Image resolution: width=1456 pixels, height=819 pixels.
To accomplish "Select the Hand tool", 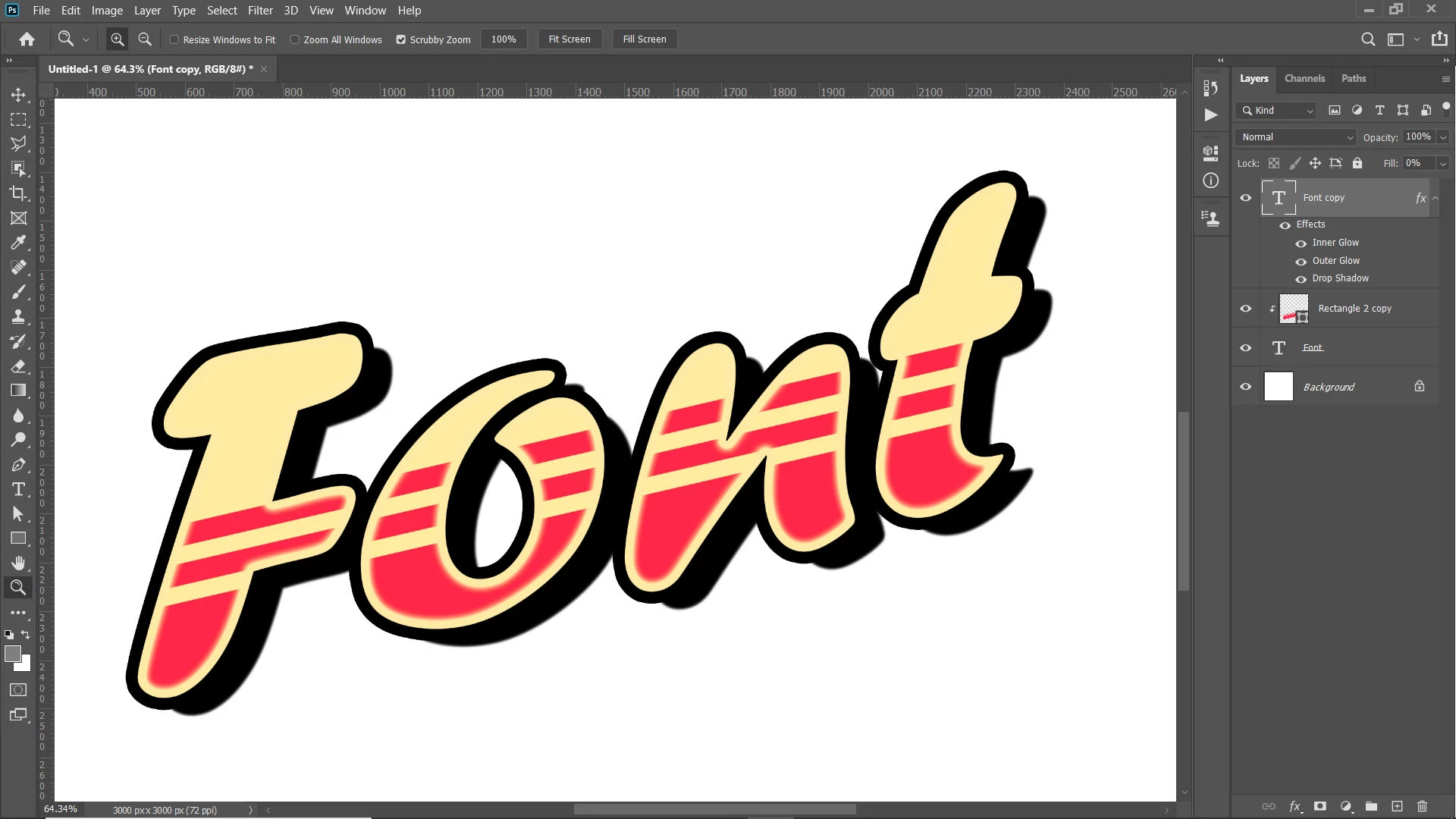I will [x=18, y=563].
